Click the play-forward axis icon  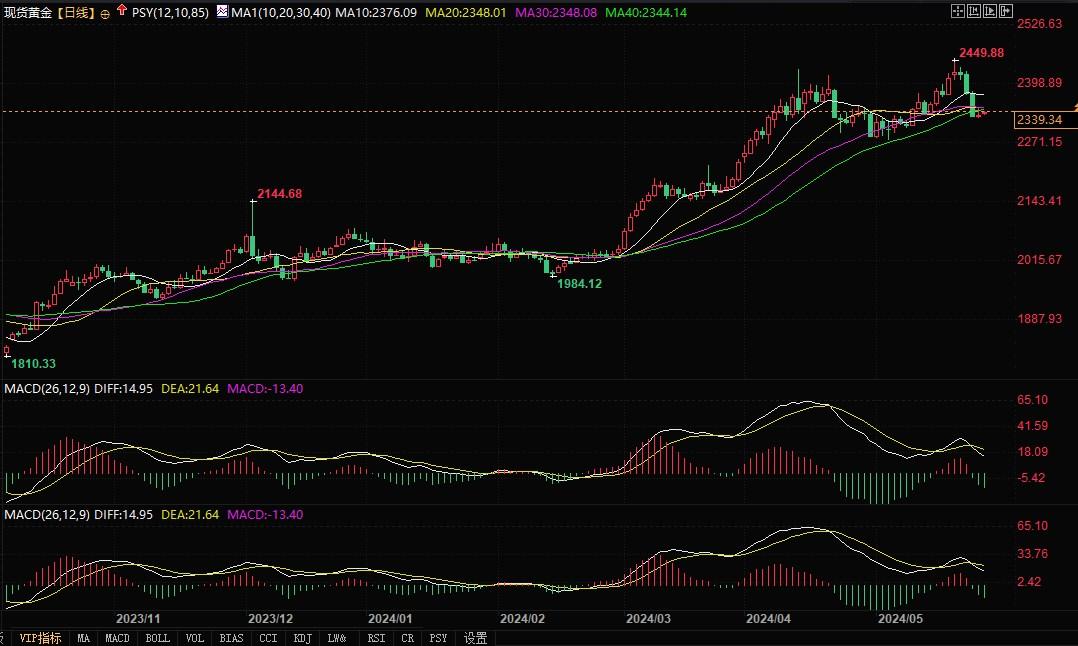pos(991,10)
